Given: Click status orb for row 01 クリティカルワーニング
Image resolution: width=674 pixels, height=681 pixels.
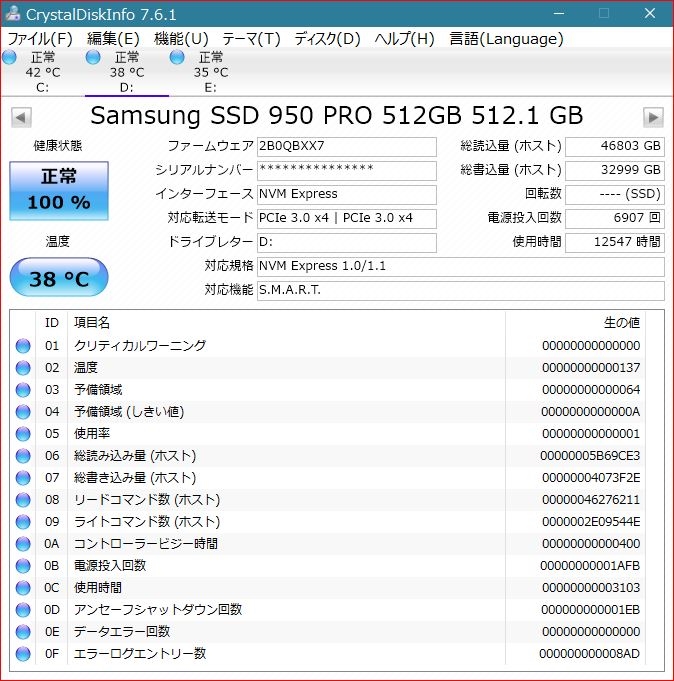Looking at the screenshot, I should (23, 346).
